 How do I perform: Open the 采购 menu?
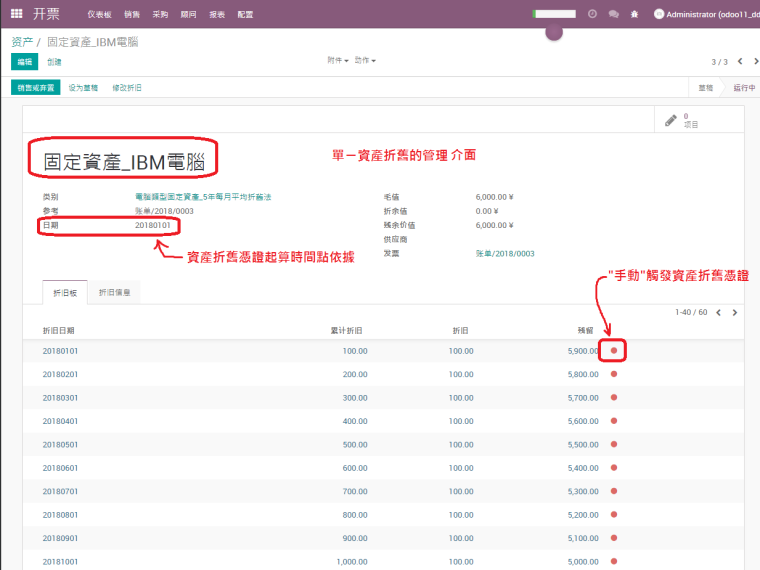tap(160, 15)
